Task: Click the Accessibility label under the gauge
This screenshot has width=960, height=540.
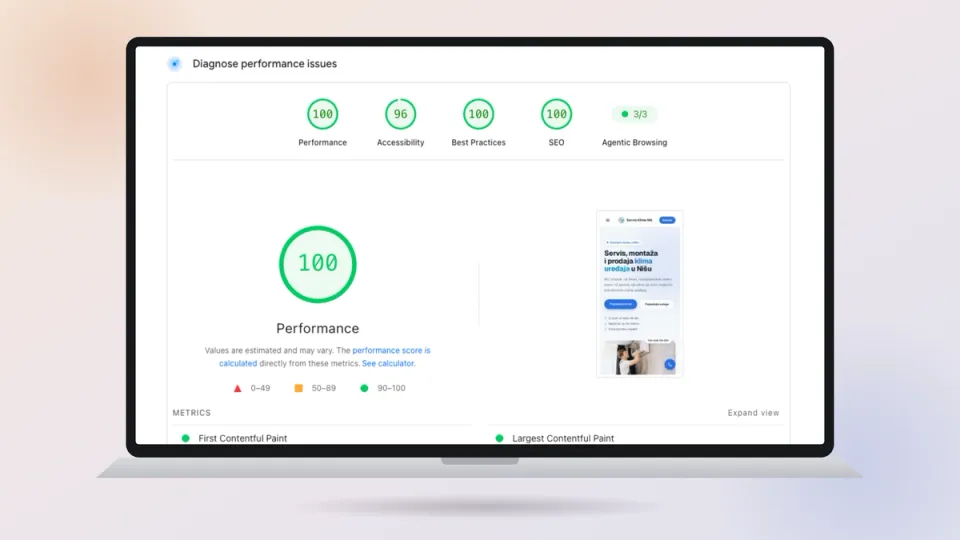Action: [400, 143]
